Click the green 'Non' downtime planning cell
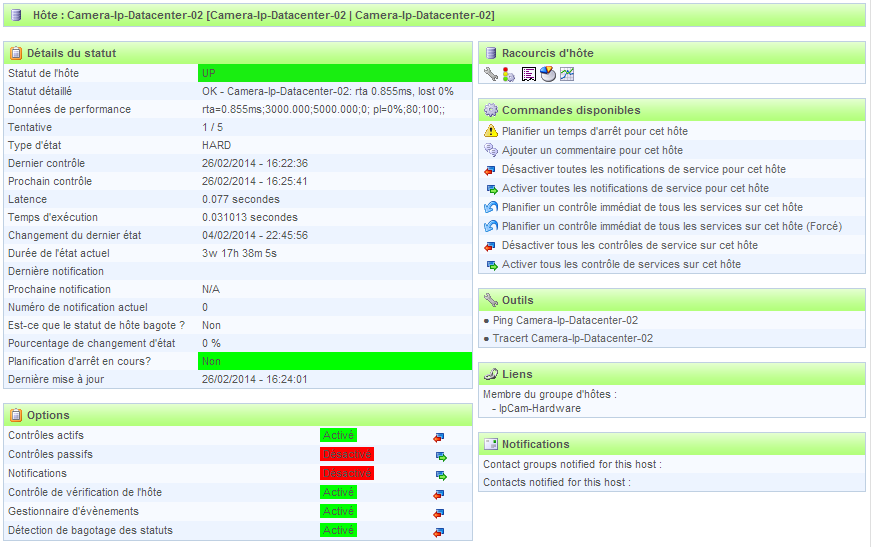 click(335, 362)
